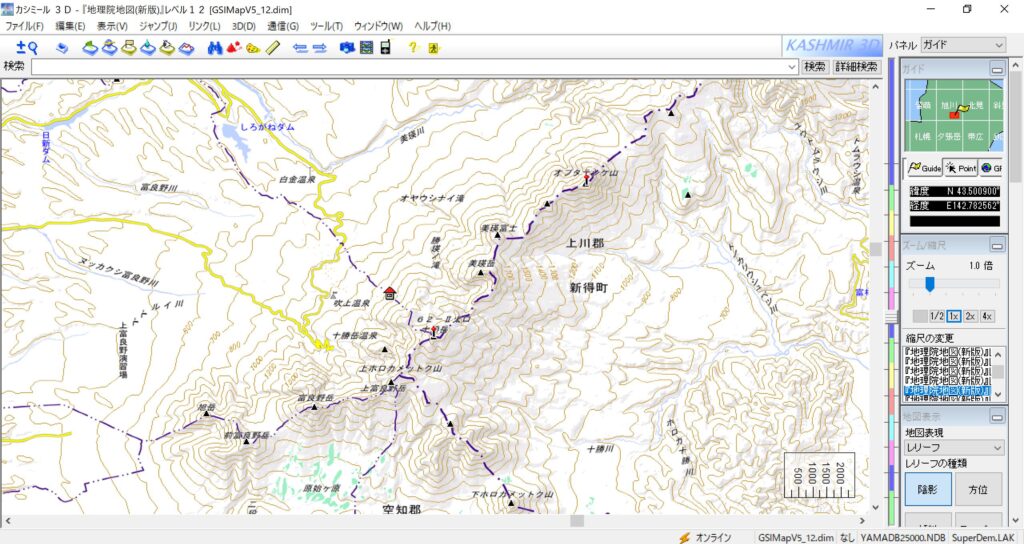The image size is (1024, 544).
Task: Click the 詳細検索 advanced search button
Action: pyautogui.click(x=856, y=67)
